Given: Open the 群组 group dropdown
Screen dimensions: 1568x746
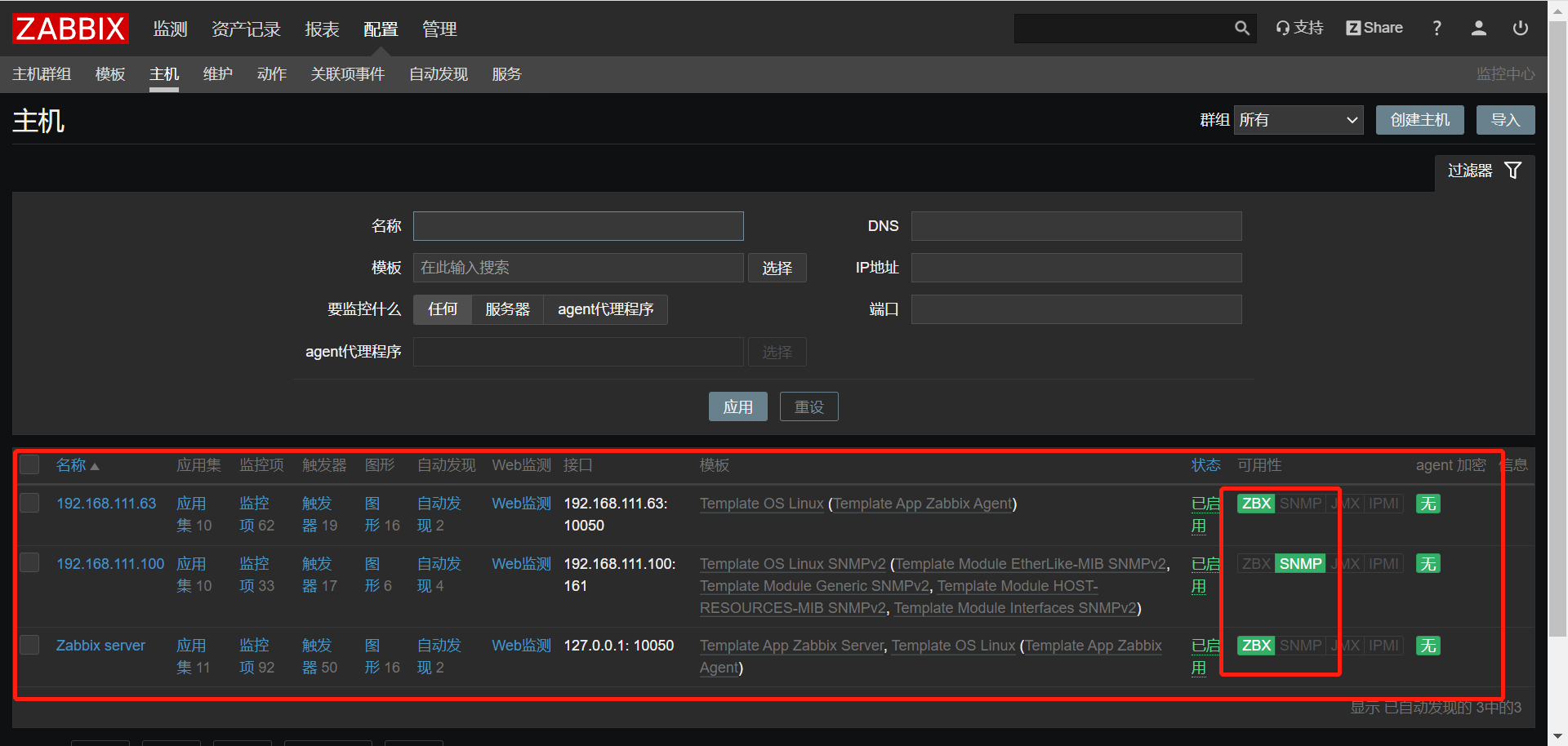Looking at the screenshot, I should point(1298,120).
